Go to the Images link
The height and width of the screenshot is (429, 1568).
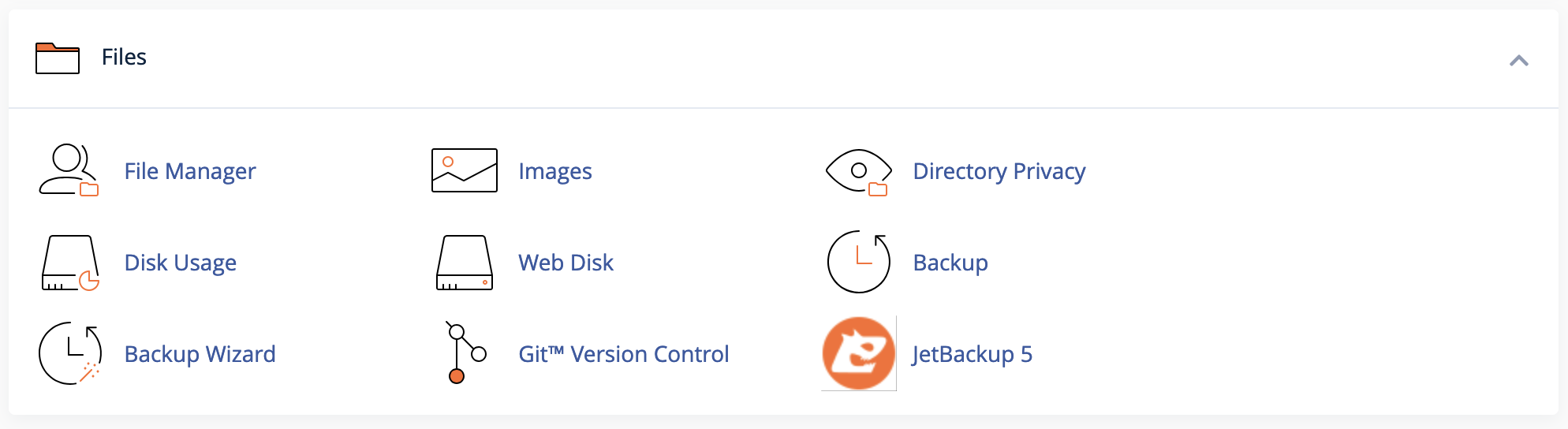(x=555, y=171)
